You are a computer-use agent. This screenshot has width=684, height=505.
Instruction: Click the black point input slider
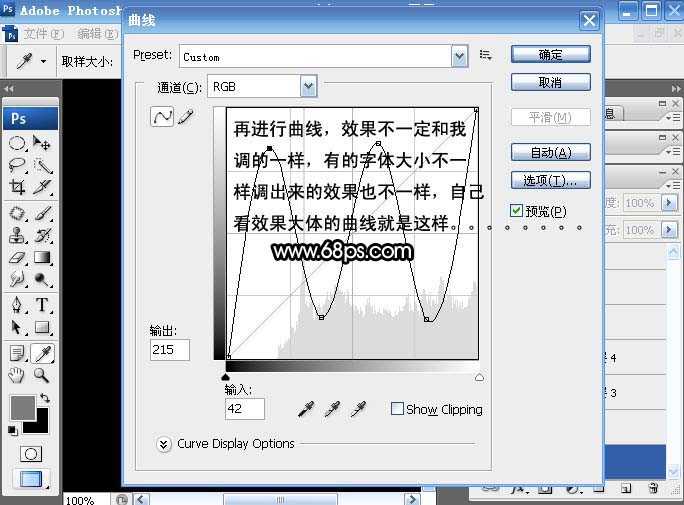pyautogui.click(x=226, y=377)
